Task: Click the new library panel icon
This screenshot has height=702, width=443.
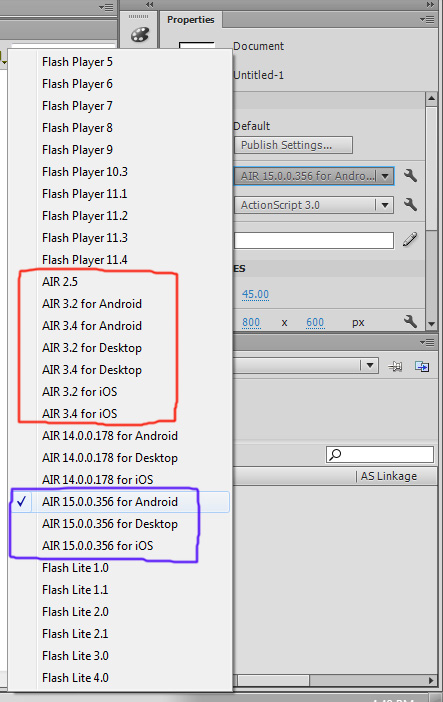Action: click(x=421, y=367)
